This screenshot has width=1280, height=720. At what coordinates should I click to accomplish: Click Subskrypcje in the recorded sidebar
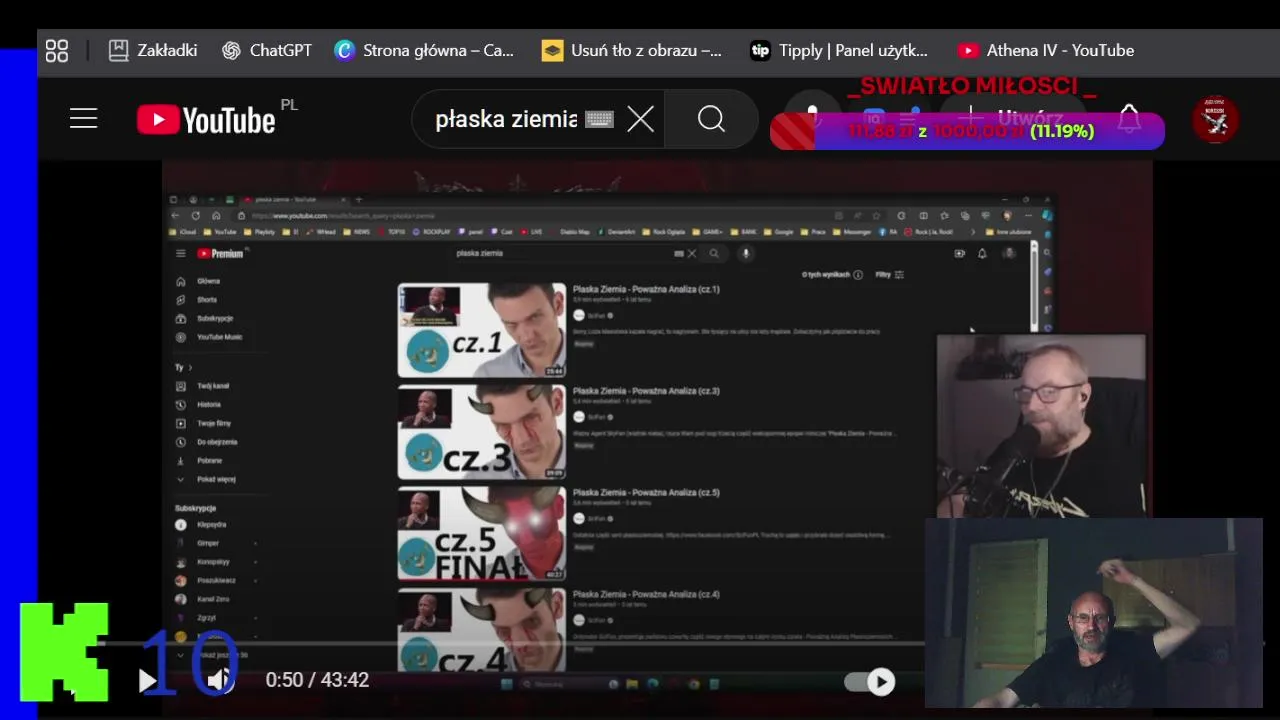coord(214,318)
